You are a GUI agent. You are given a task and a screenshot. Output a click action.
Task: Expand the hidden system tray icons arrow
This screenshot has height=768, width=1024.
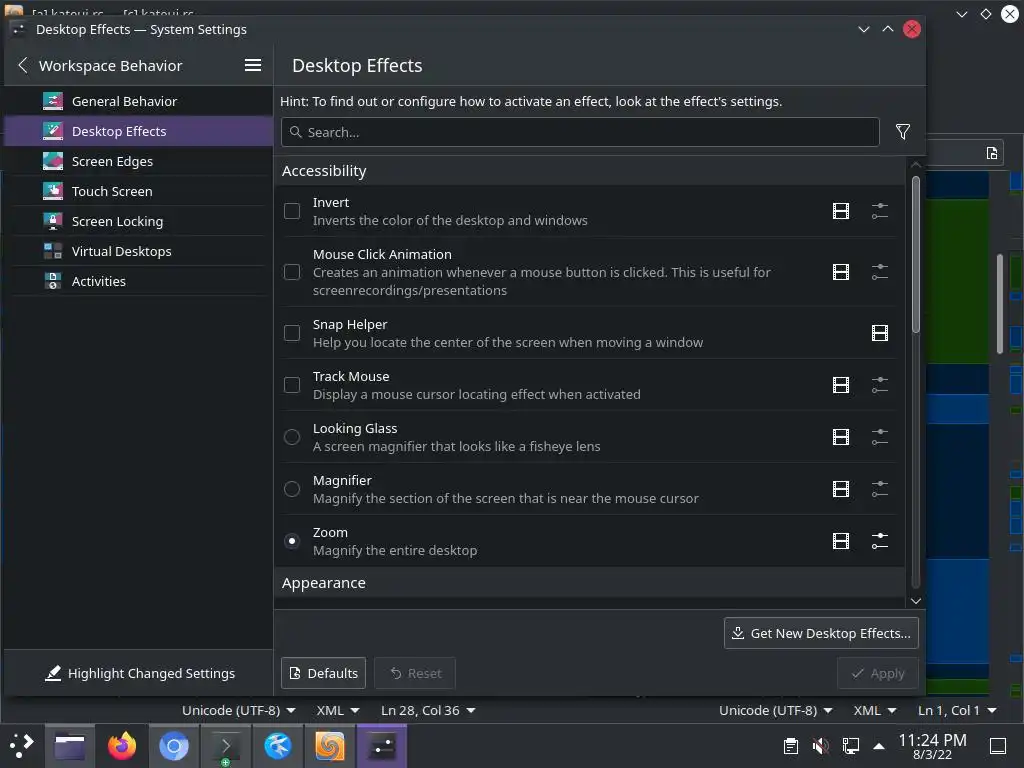[879, 746]
